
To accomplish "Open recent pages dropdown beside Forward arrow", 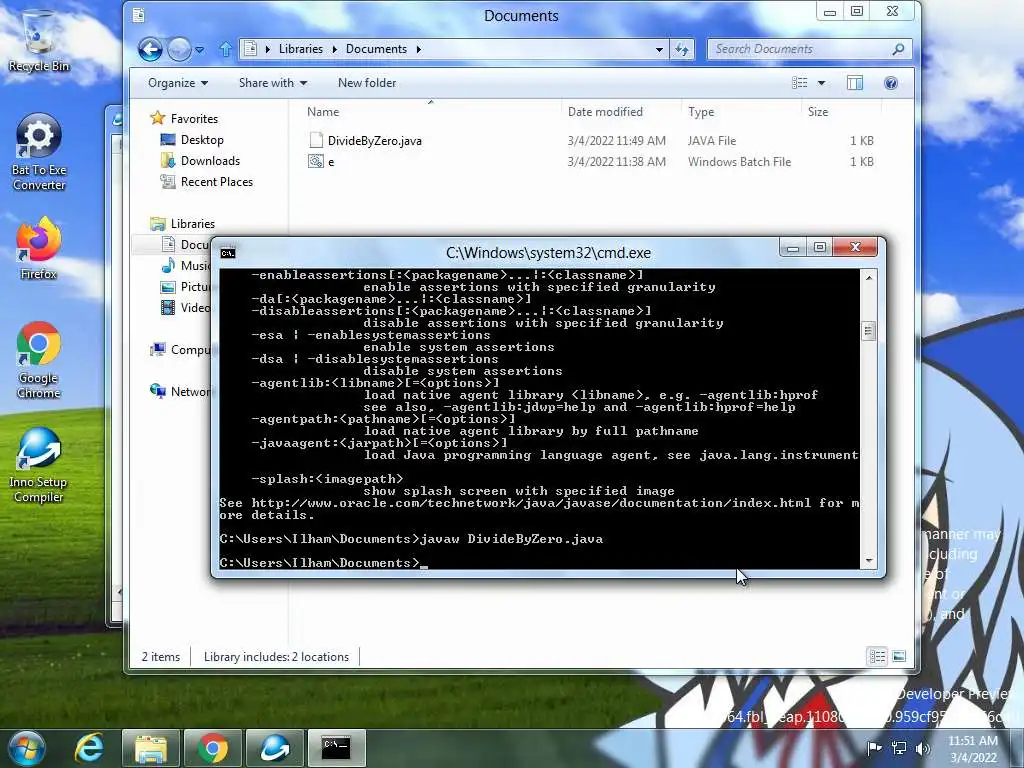I will (x=200, y=50).
